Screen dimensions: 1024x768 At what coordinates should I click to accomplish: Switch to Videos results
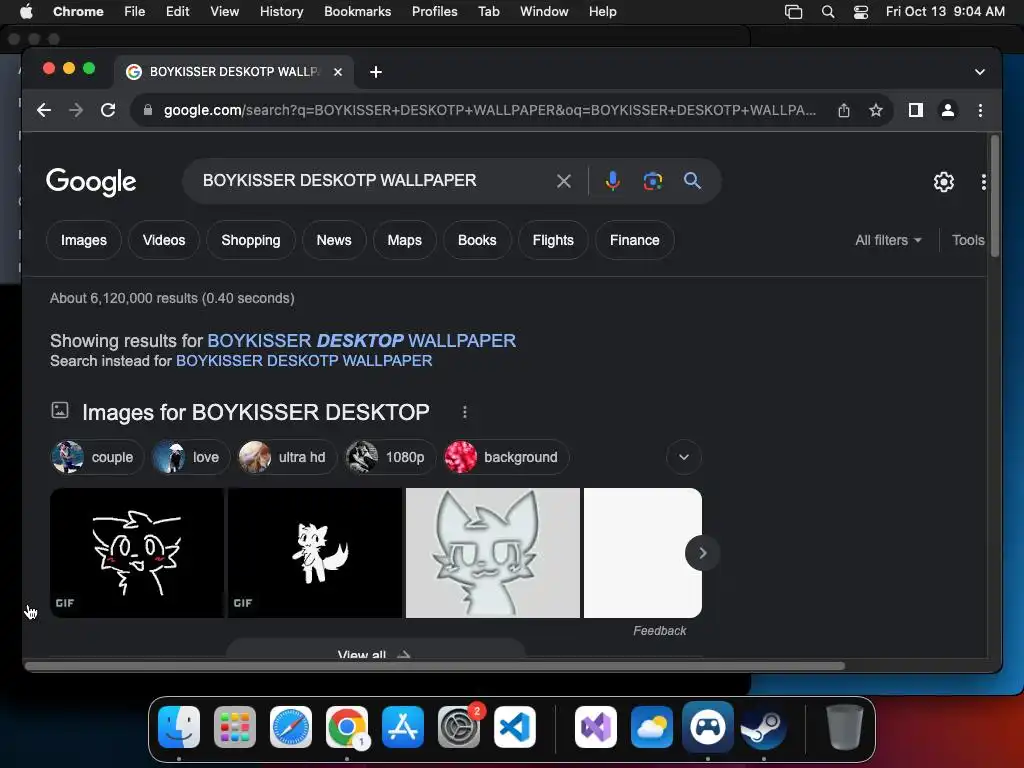tap(164, 240)
